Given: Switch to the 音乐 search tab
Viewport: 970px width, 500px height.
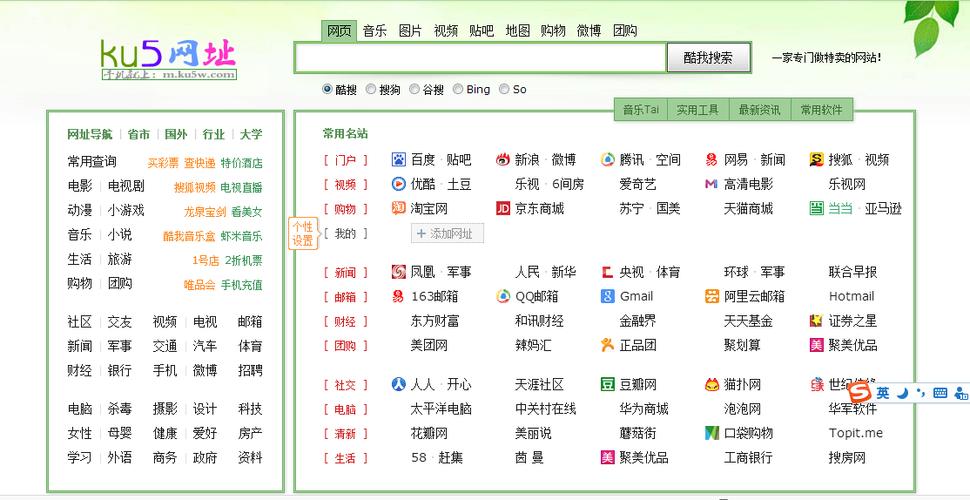Looking at the screenshot, I should click(375, 31).
